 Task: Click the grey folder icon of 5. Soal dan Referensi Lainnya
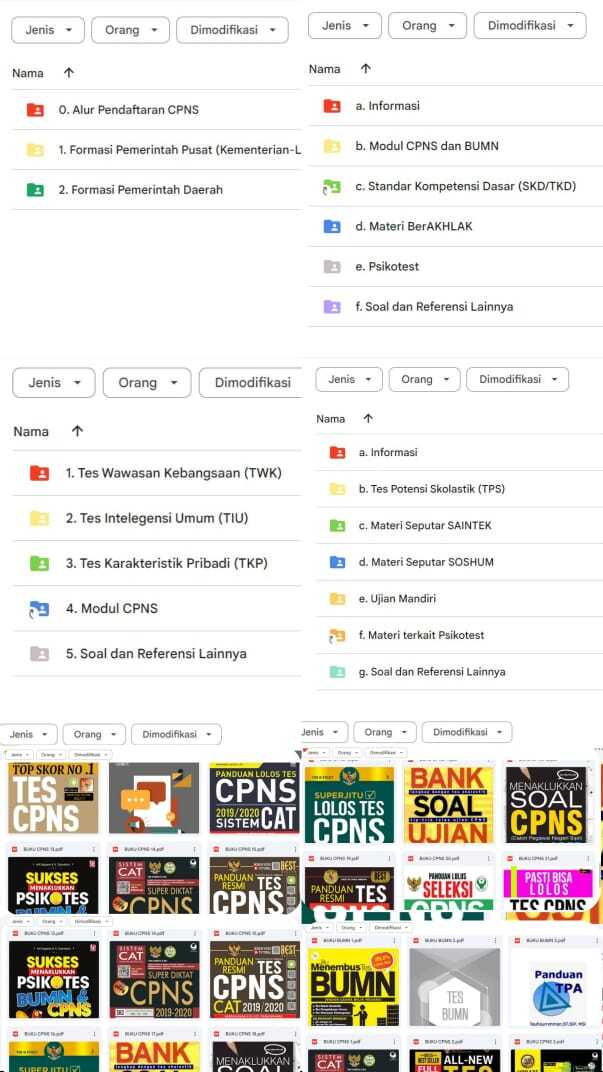pyautogui.click(x=40, y=654)
